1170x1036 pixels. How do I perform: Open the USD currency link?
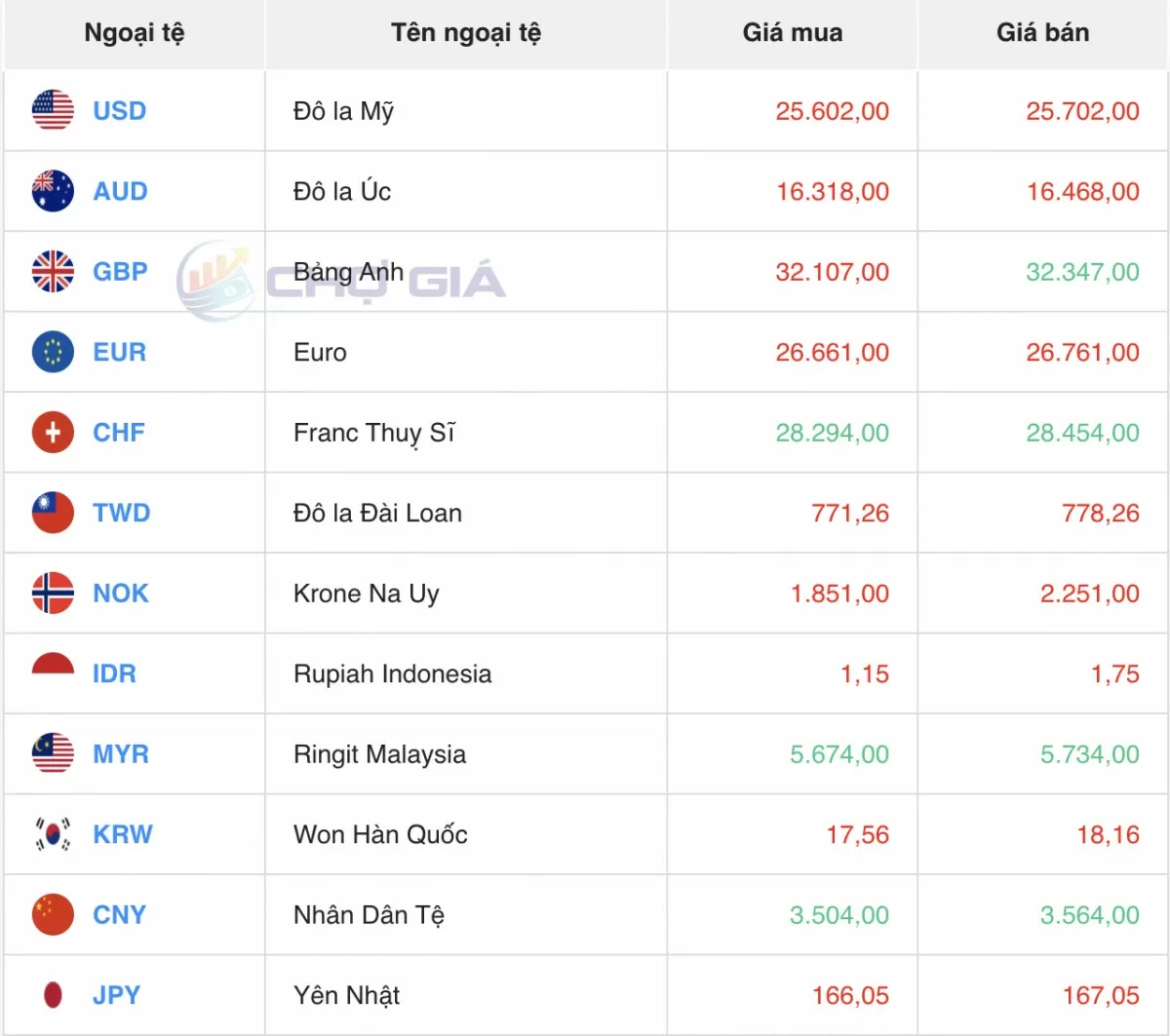[x=119, y=111]
